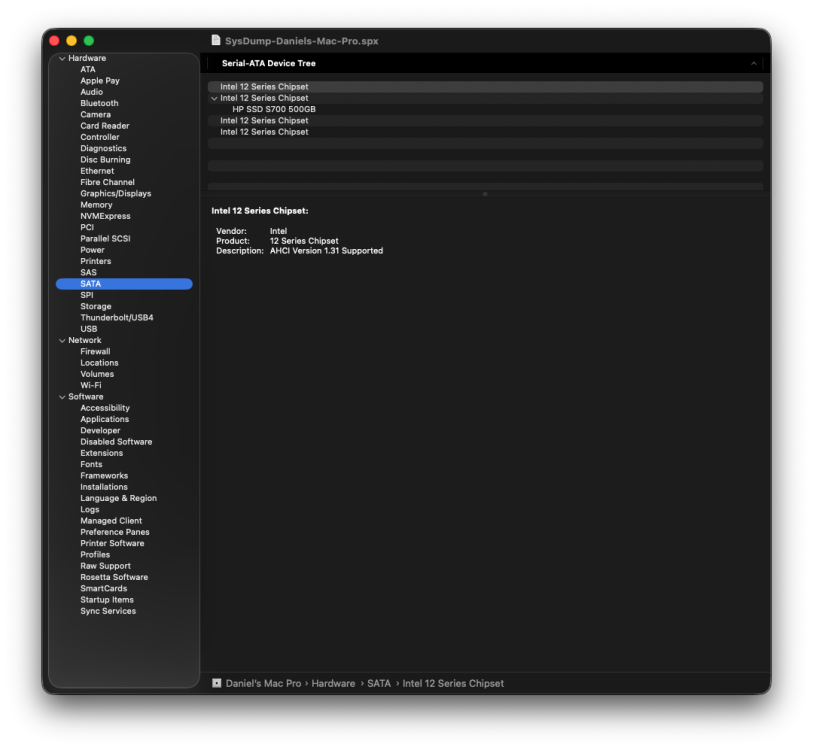Select Apple Pay in the sidebar

(x=100, y=81)
